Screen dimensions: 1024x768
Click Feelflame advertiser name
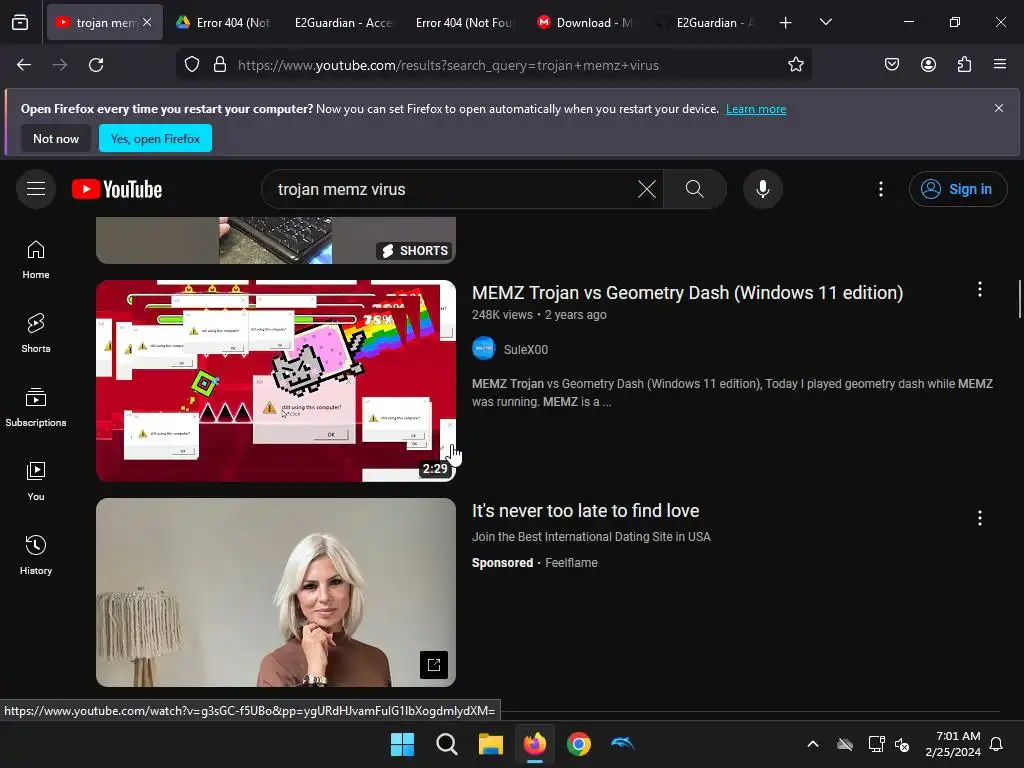click(x=571, y=563)
